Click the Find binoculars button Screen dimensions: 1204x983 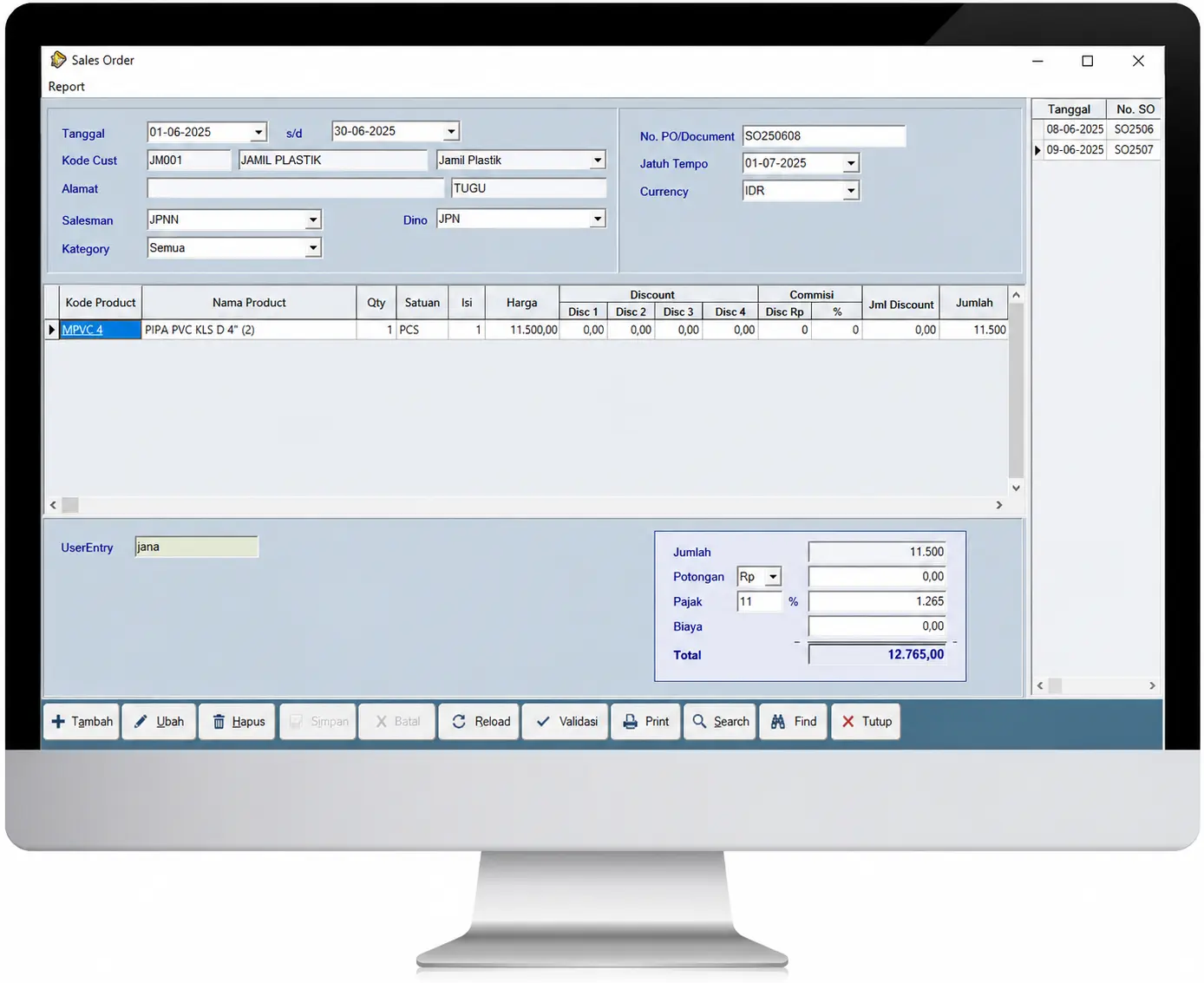click(x=794, y=721)
